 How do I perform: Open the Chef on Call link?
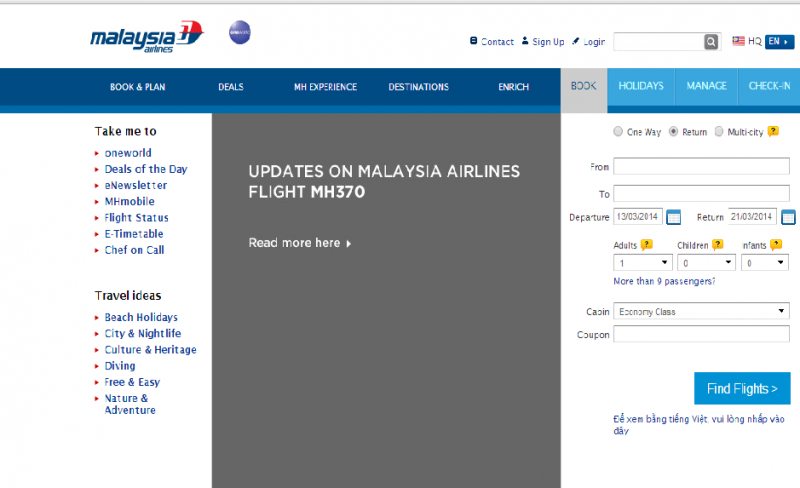[134, 250]
